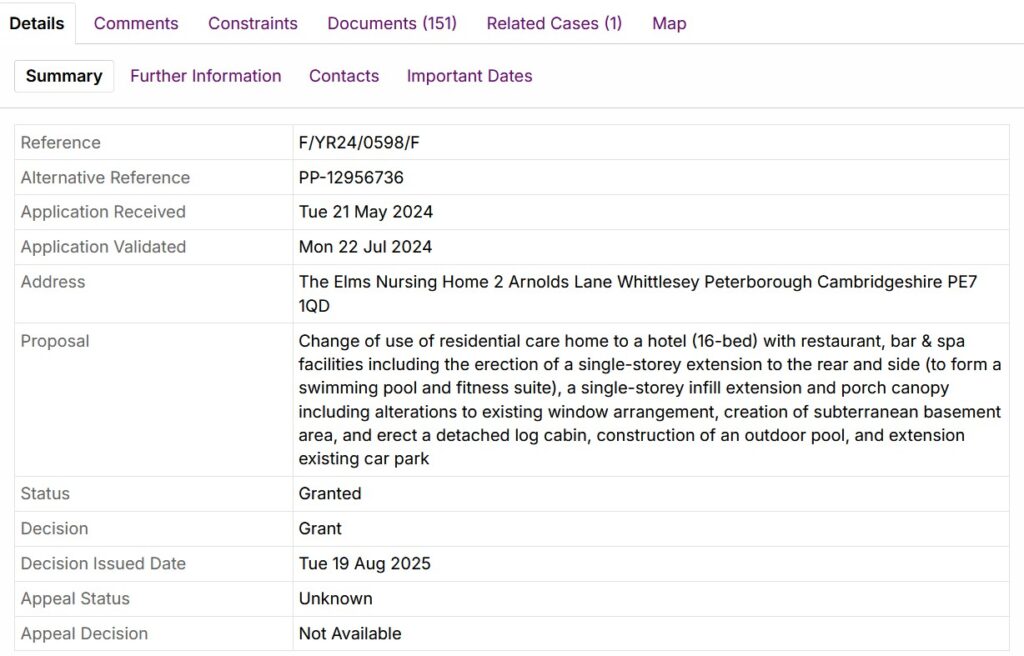Switch to the Contacts sub-tab
The height and width of the screenshot is (656, 1024).
[344, 76]
